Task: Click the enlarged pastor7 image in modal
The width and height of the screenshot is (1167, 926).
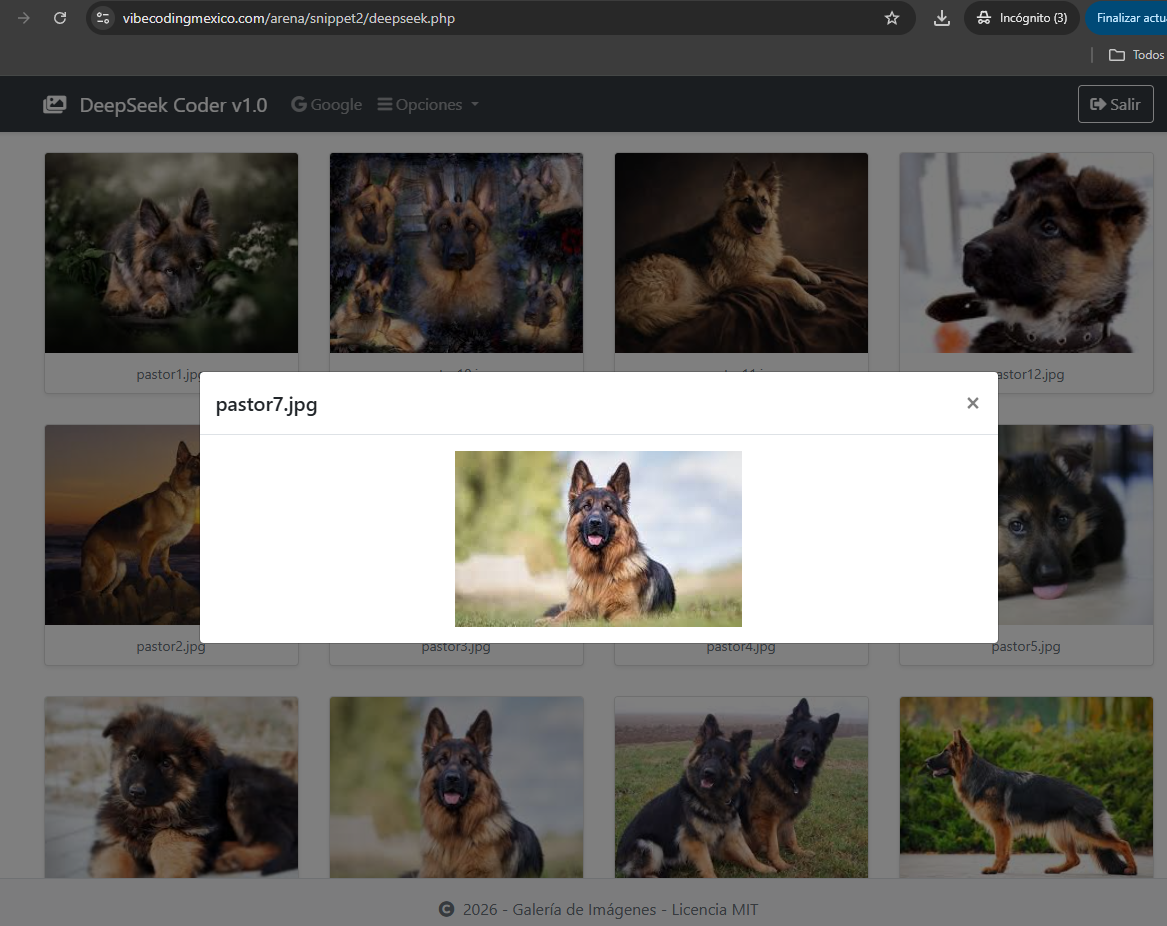Action: pos(598,539)
